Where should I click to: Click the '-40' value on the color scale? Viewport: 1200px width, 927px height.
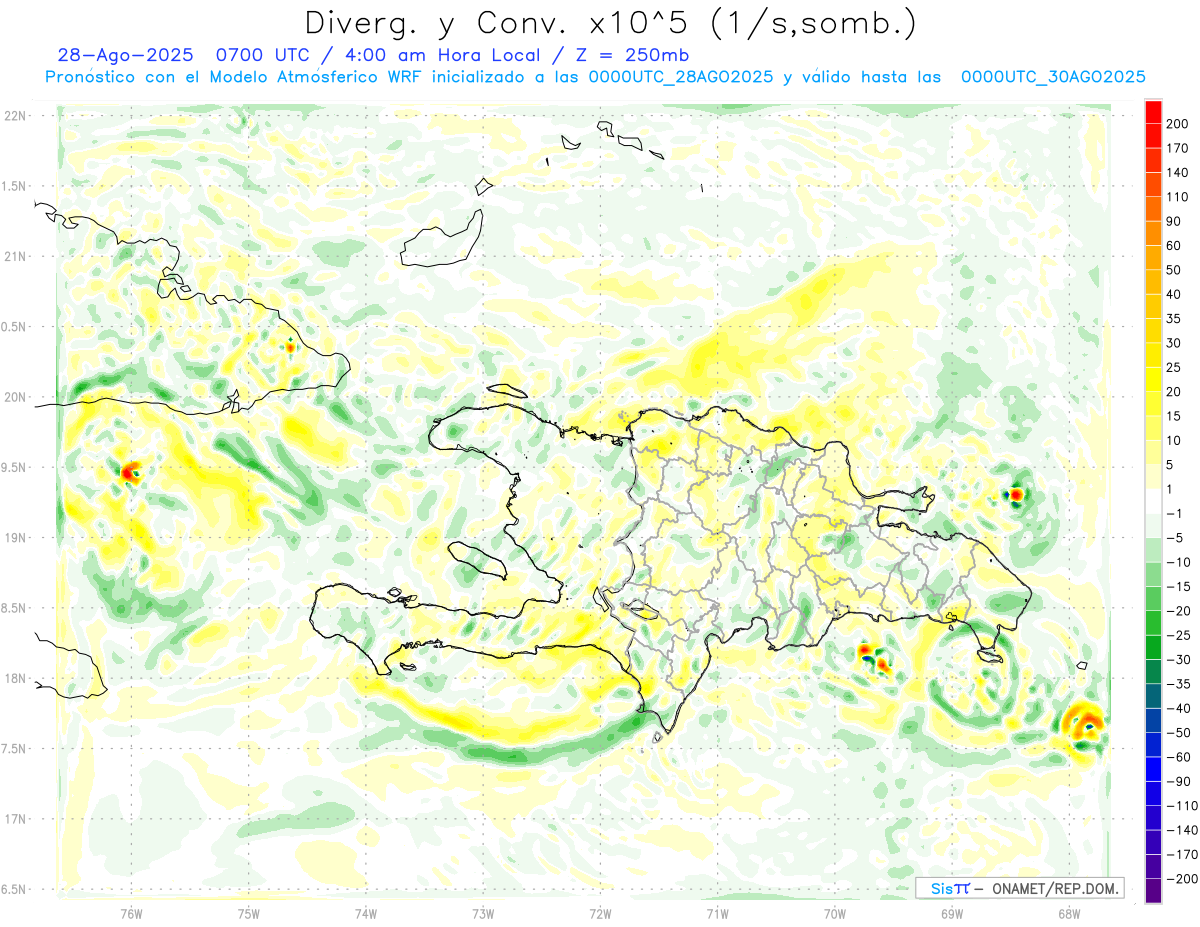[x=1179, y=708]
